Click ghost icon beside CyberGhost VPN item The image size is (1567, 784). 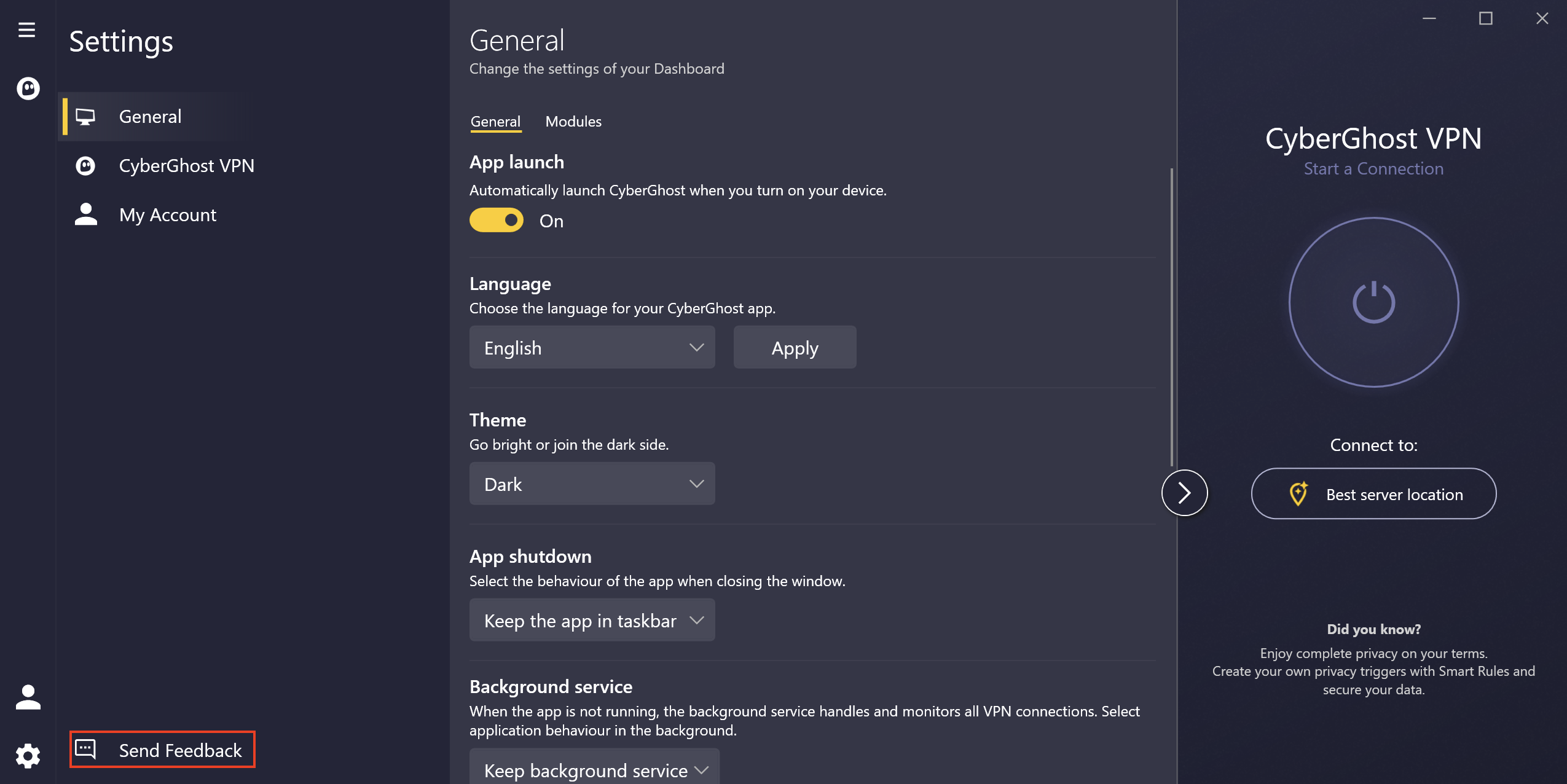(x=85, y=165)
